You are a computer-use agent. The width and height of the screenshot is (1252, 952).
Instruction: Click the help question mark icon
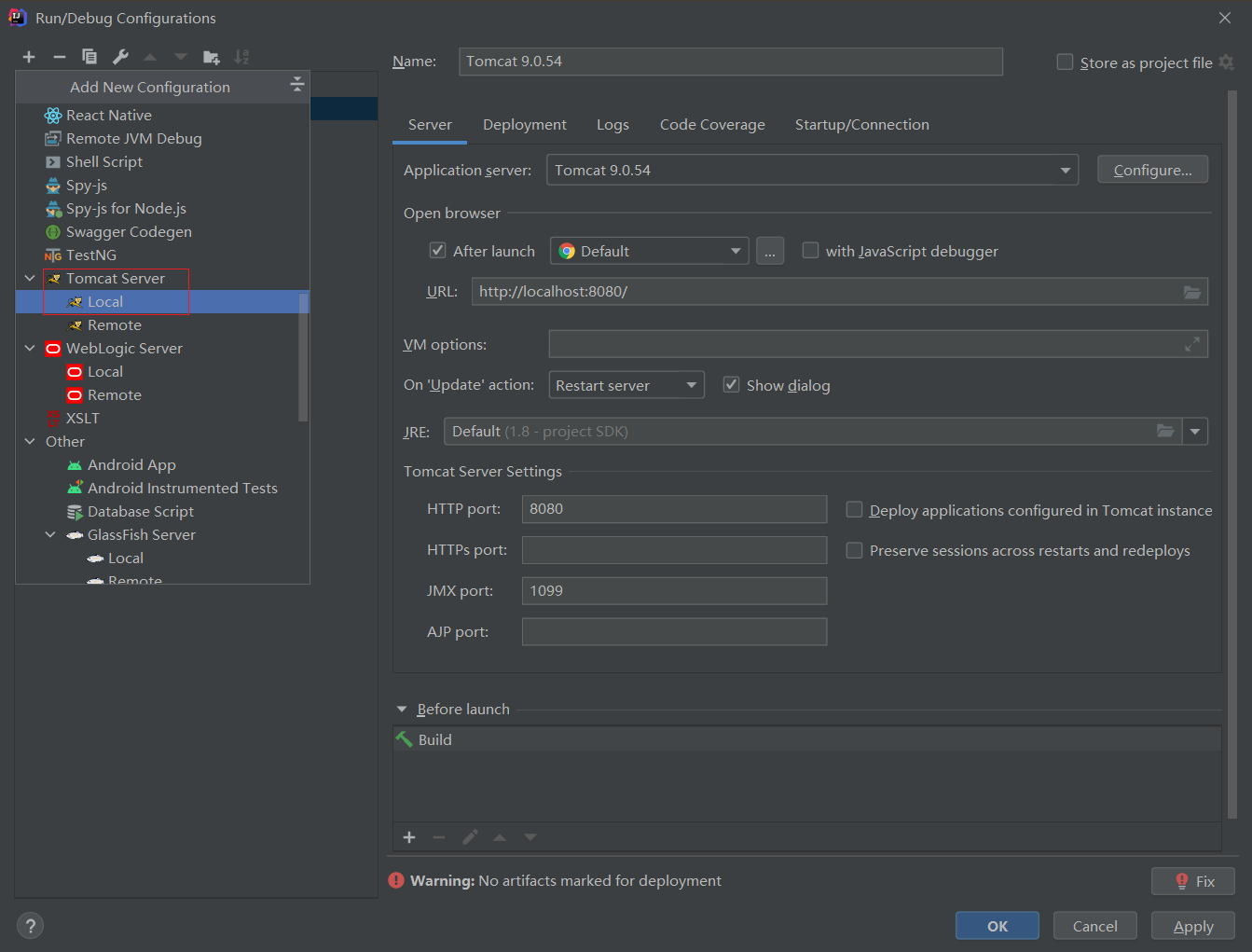[x=31, y=926]
